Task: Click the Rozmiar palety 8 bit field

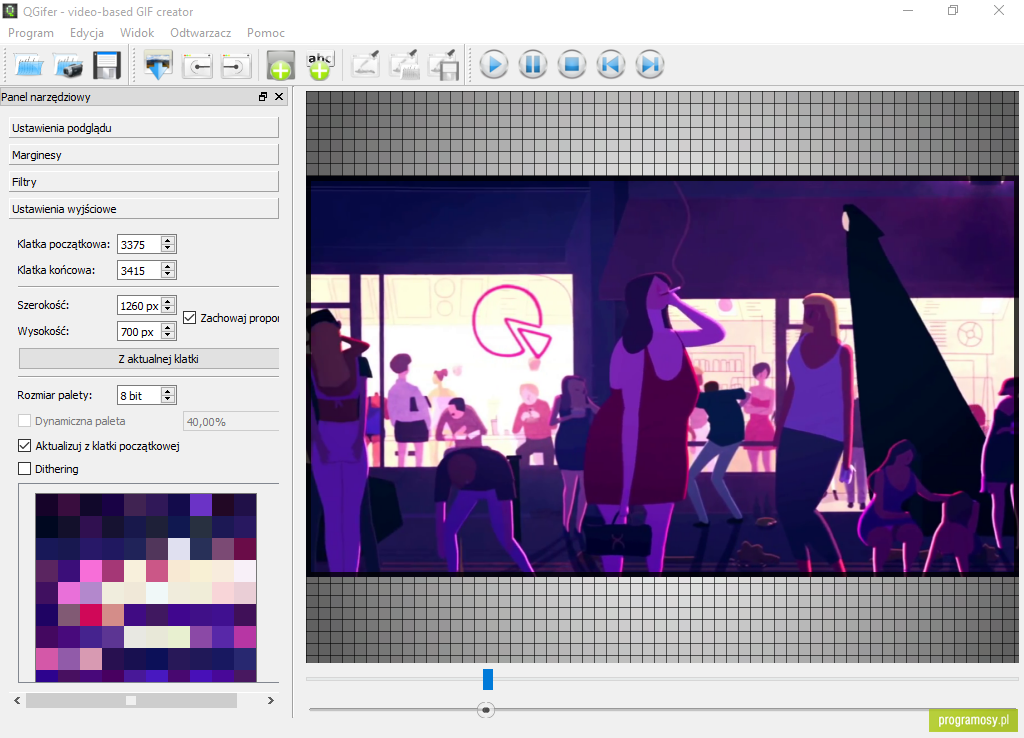Action: click(139, 395)
